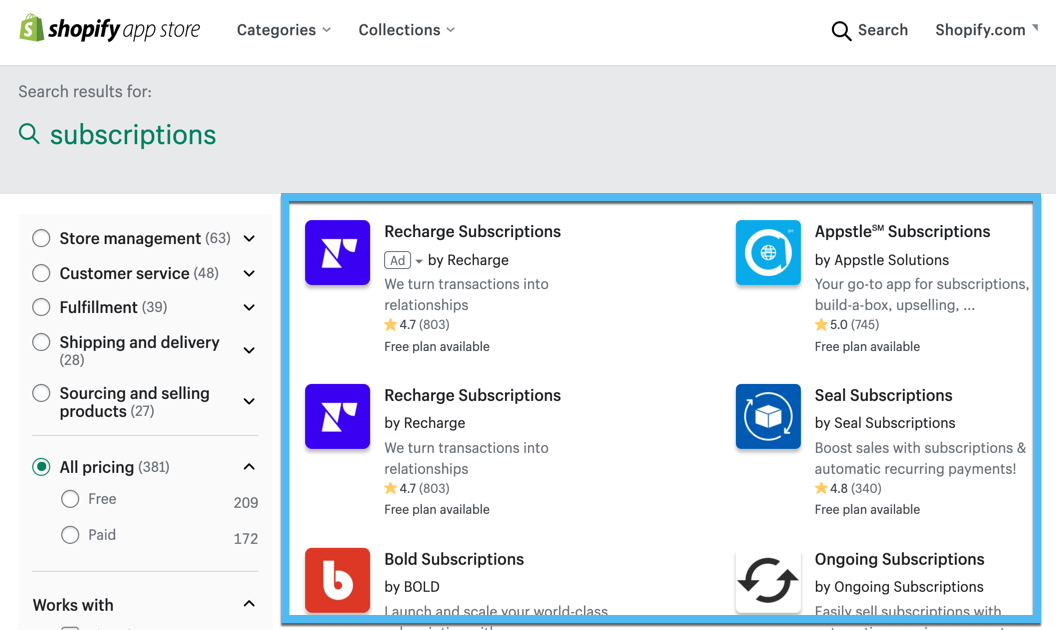Viewport: 1056px width, 630px height.
Task: Open the Bold Subscriptions title link
Action: tap(454, 559)
